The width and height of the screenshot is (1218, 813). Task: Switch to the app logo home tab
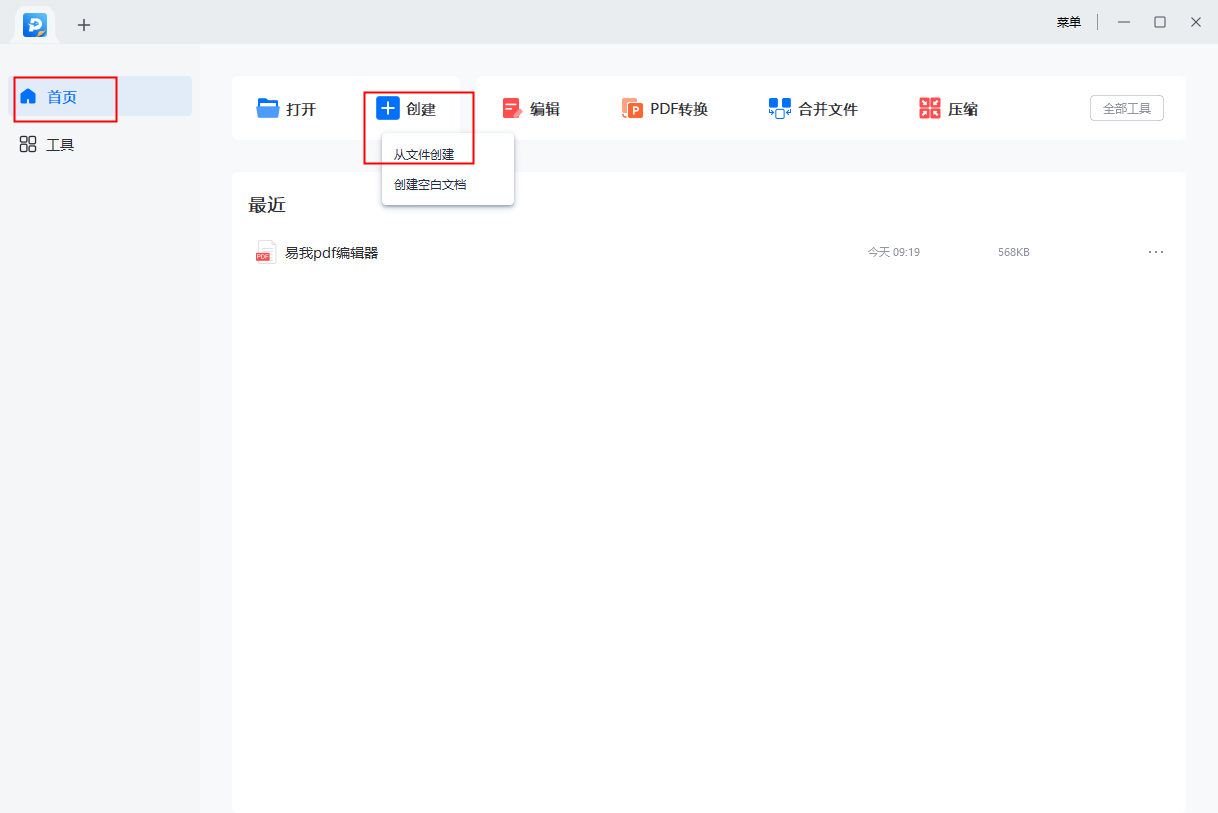pyautogui.click(x=35, y=25)
